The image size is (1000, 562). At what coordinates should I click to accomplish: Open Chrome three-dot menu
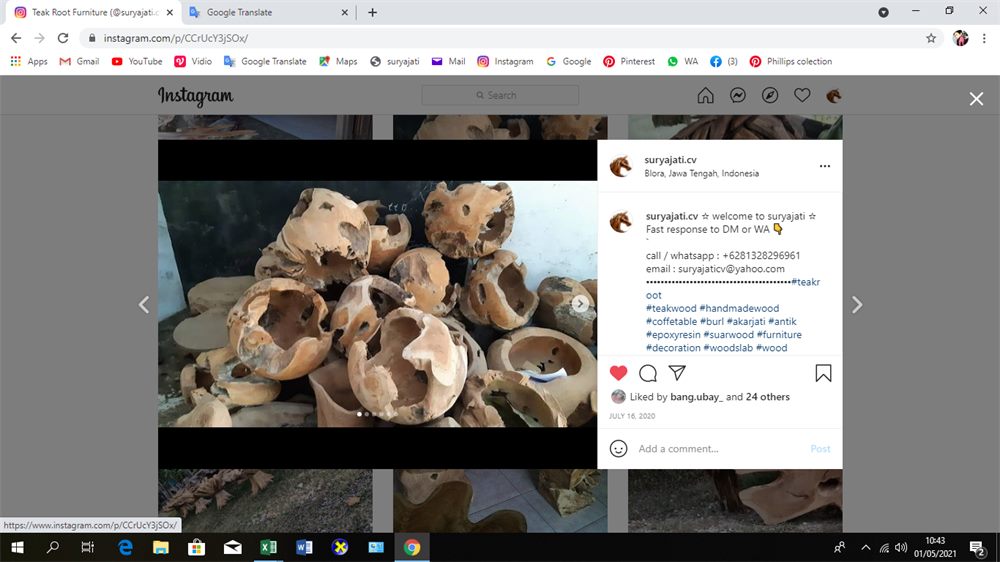(x=984, y=38)
